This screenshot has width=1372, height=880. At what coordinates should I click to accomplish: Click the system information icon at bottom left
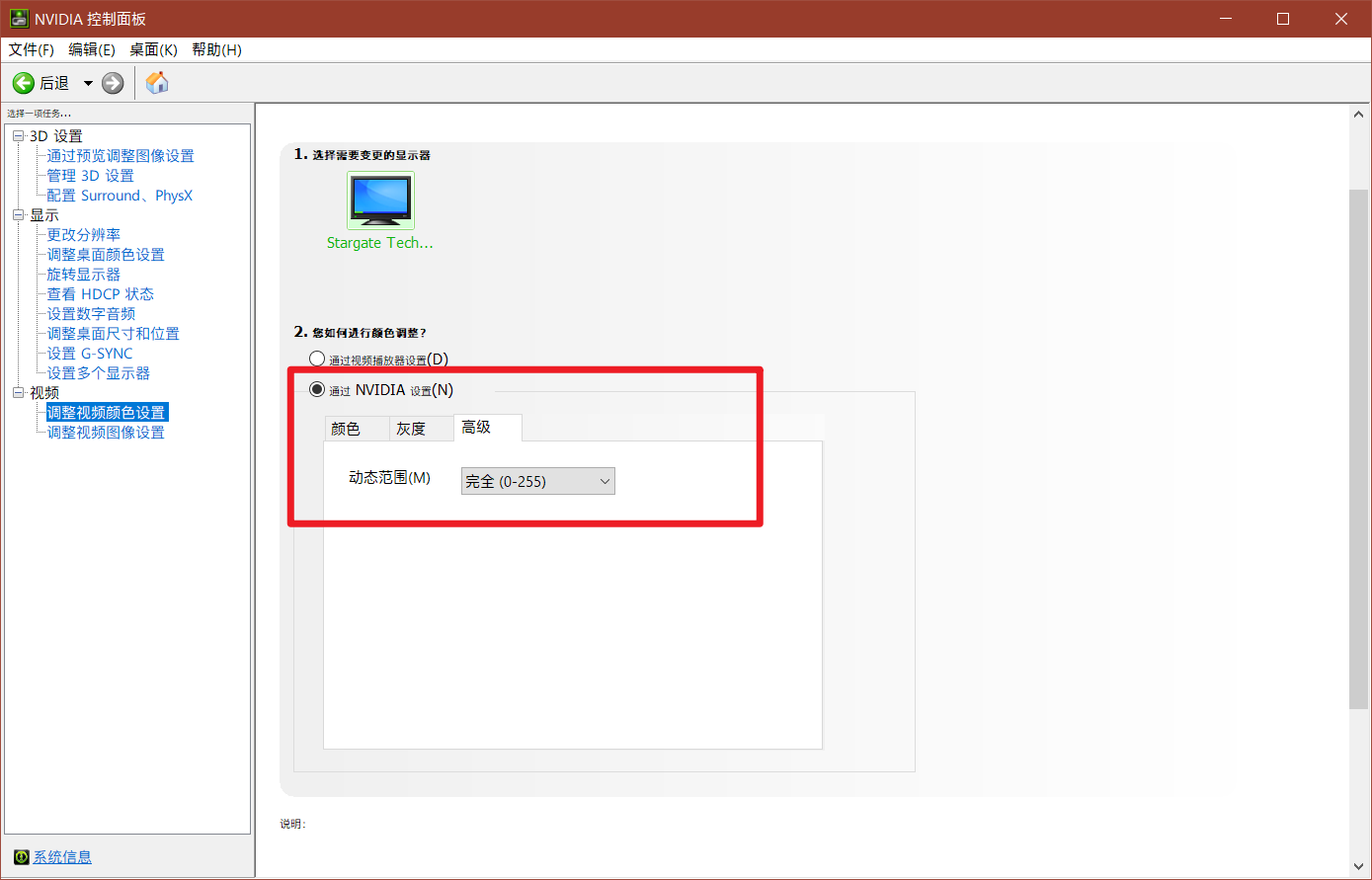22,856
